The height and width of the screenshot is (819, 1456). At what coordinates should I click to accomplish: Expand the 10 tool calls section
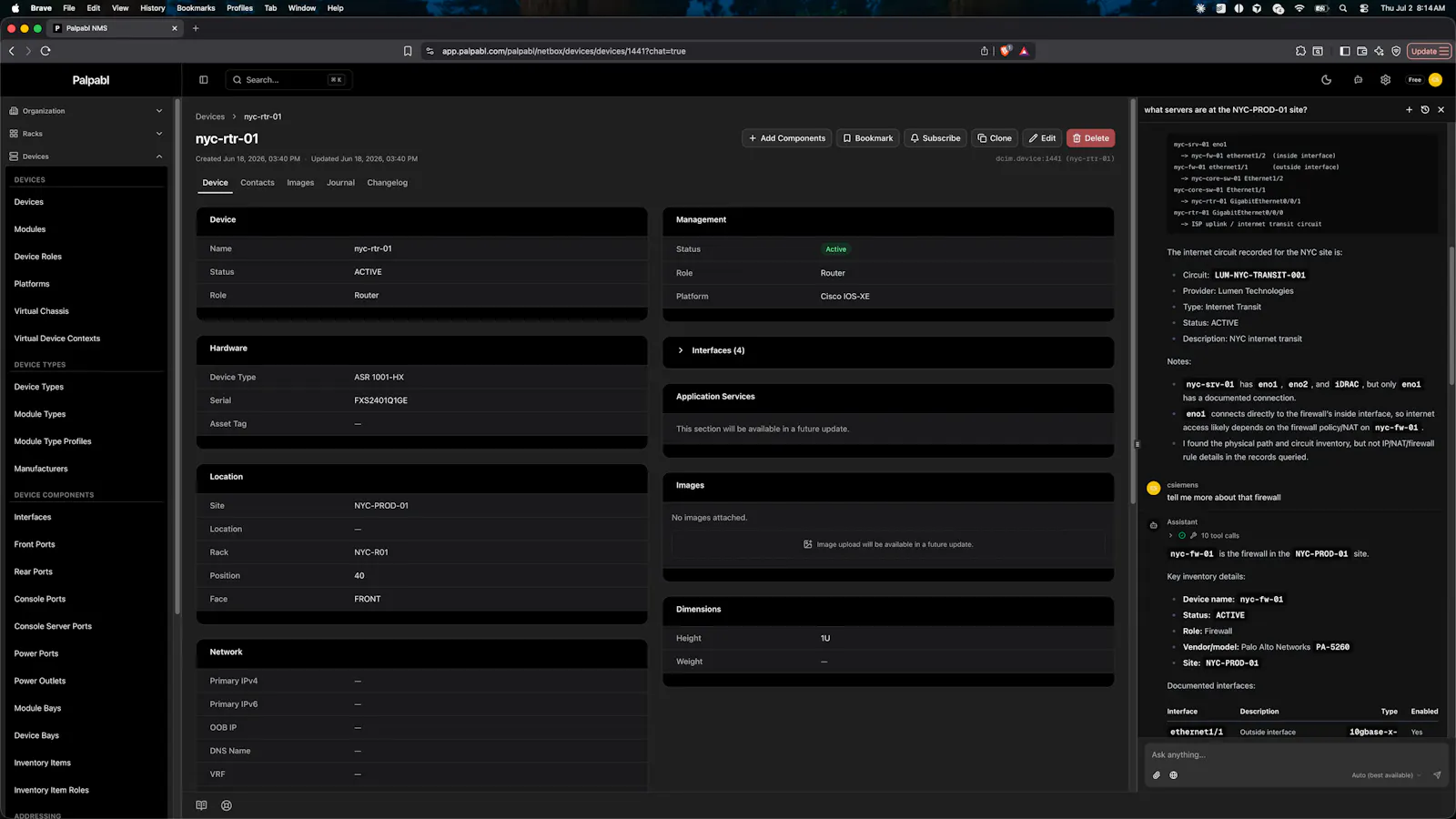pos(1204,536)
